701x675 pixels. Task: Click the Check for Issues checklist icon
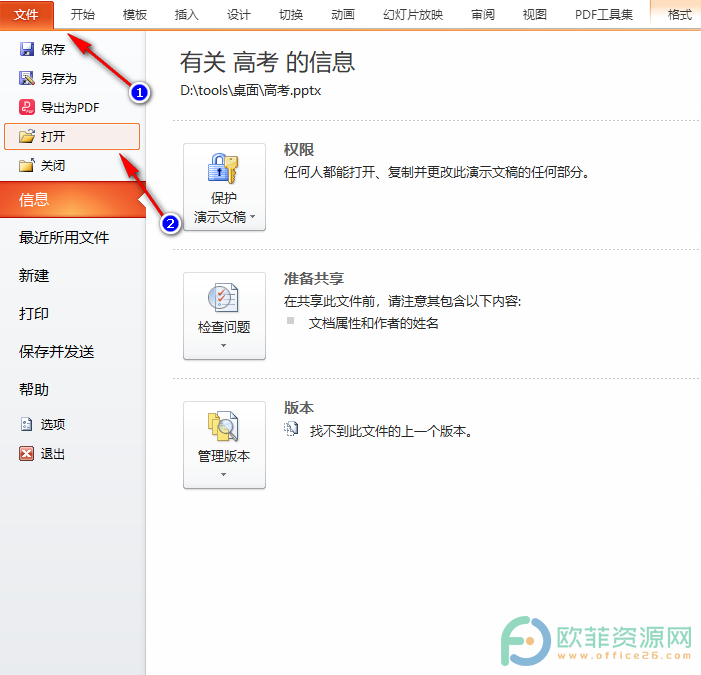click(223, 297)
